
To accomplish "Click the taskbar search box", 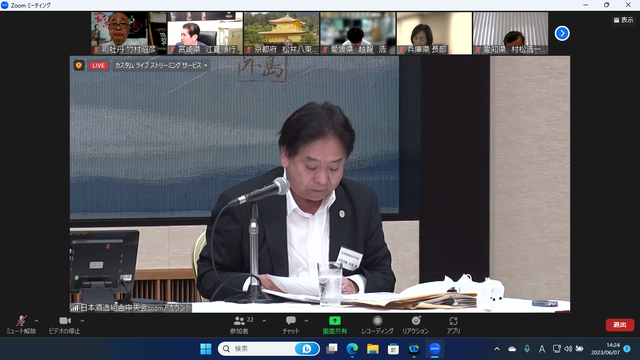I will (268, 349).
